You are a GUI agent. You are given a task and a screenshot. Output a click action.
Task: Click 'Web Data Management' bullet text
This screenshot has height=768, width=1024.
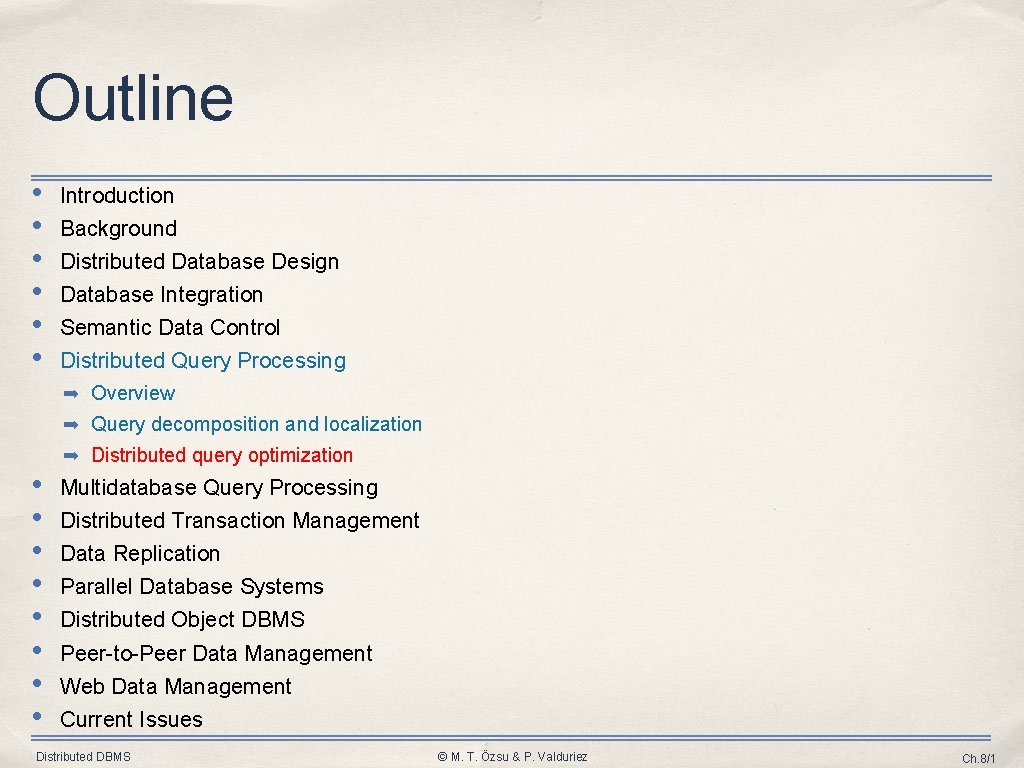coord(175,686)
